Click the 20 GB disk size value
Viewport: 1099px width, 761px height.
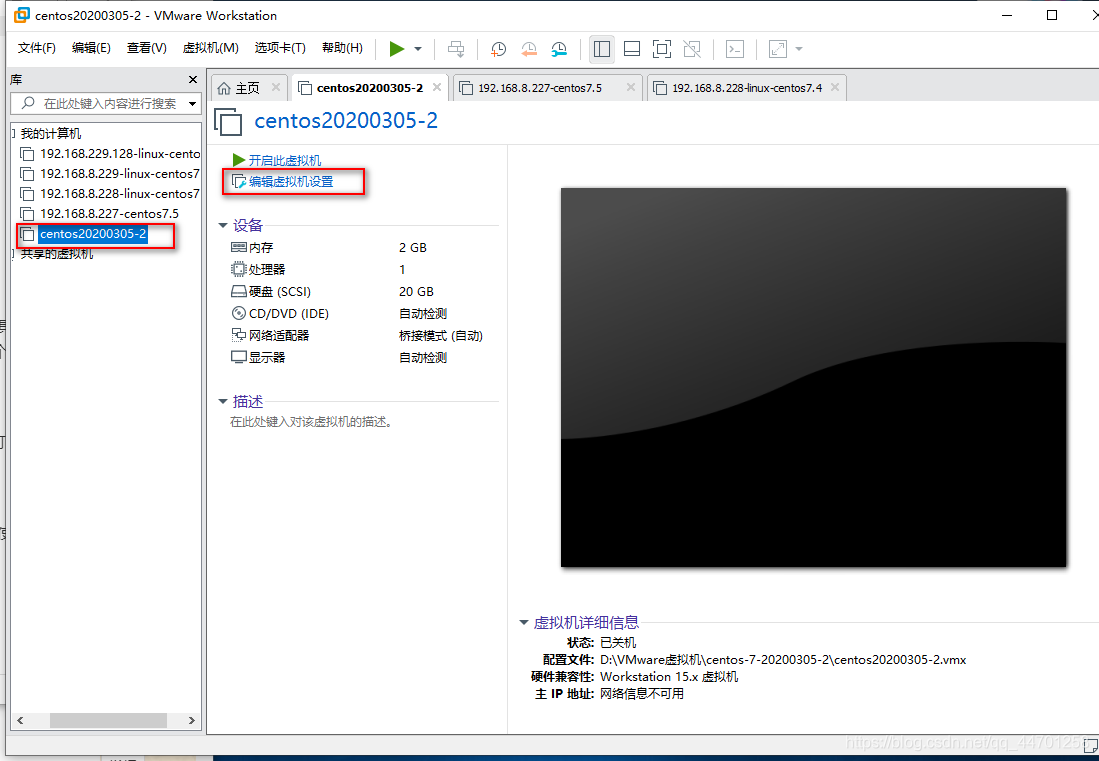coord(416,292)
